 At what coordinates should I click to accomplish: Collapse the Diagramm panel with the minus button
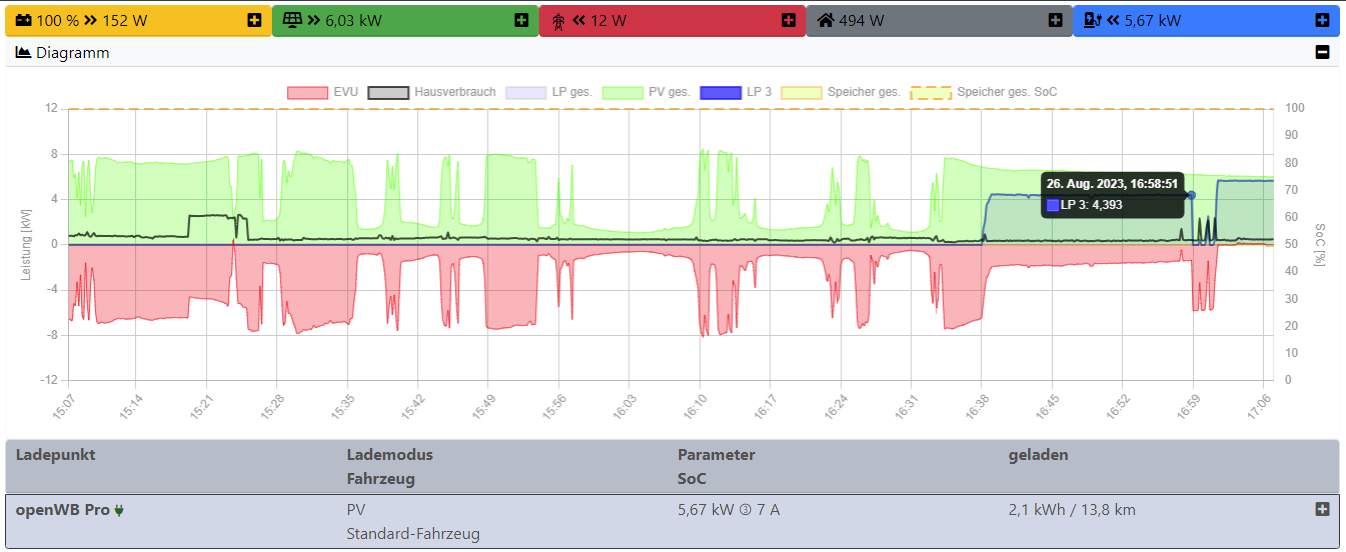click(1322, 52)
